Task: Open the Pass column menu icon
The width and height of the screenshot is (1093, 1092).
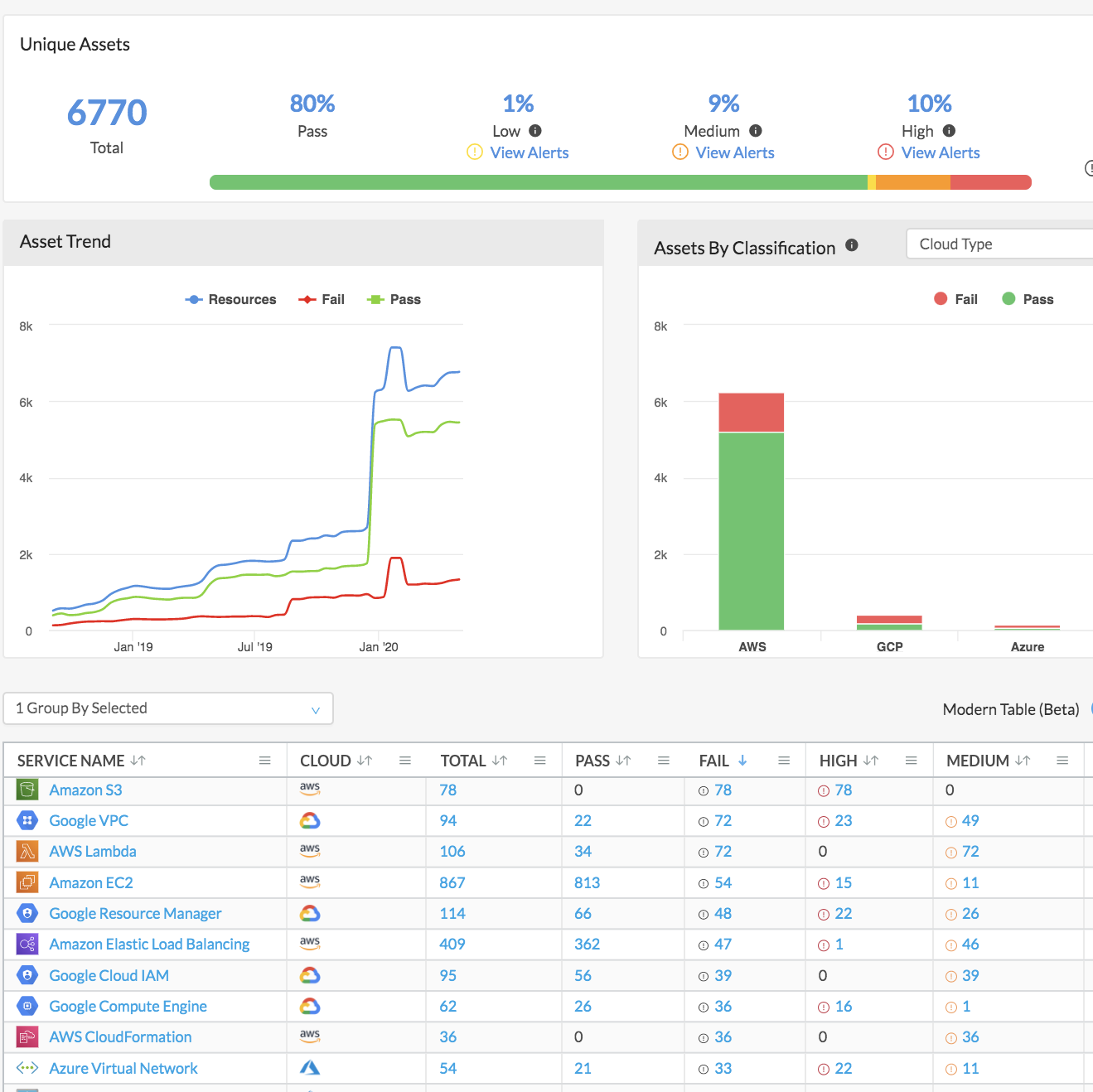Action: pos(664,761)
